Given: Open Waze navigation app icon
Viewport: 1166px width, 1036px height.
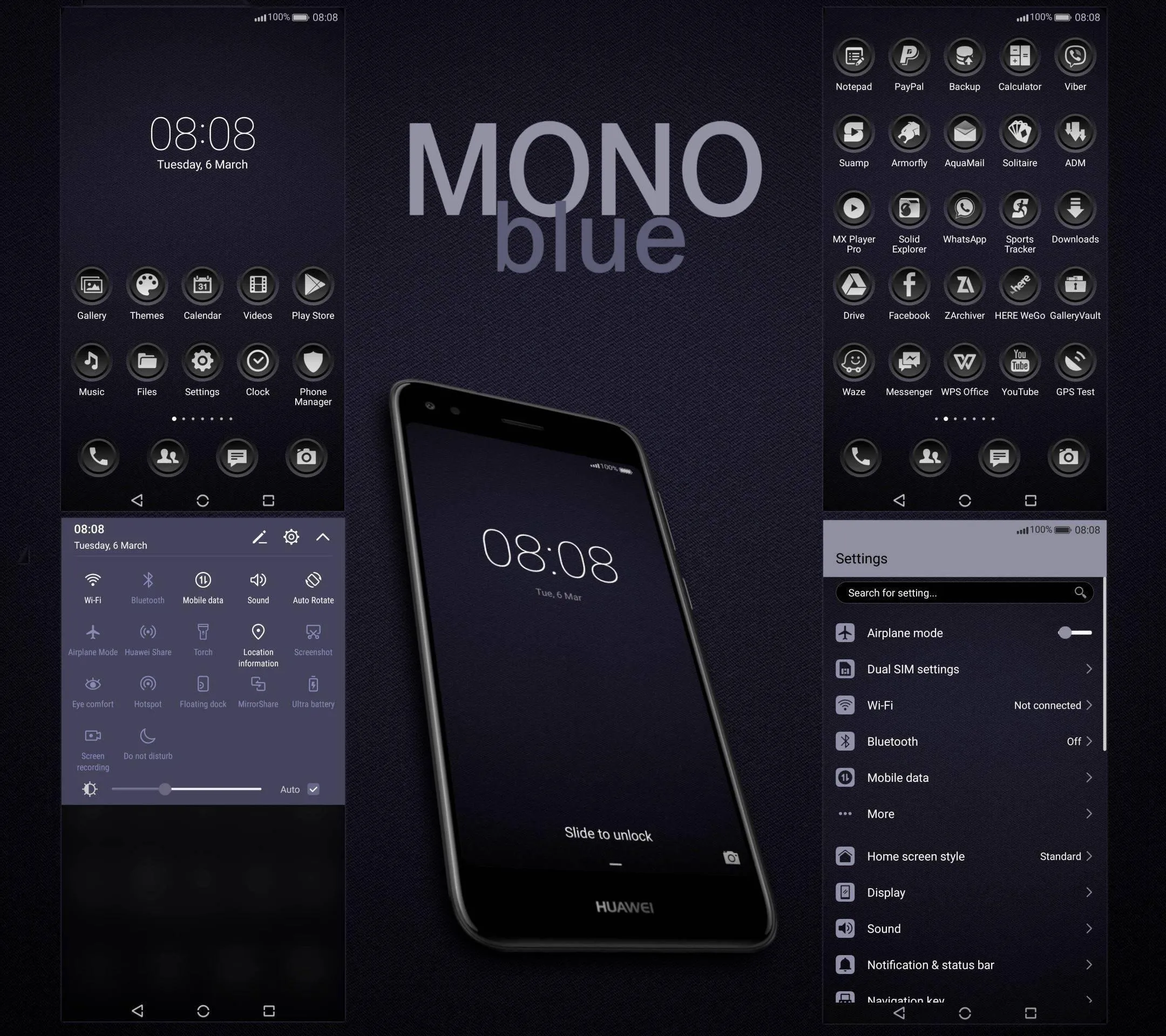Looking at the screenshot, I should [853, 369].
